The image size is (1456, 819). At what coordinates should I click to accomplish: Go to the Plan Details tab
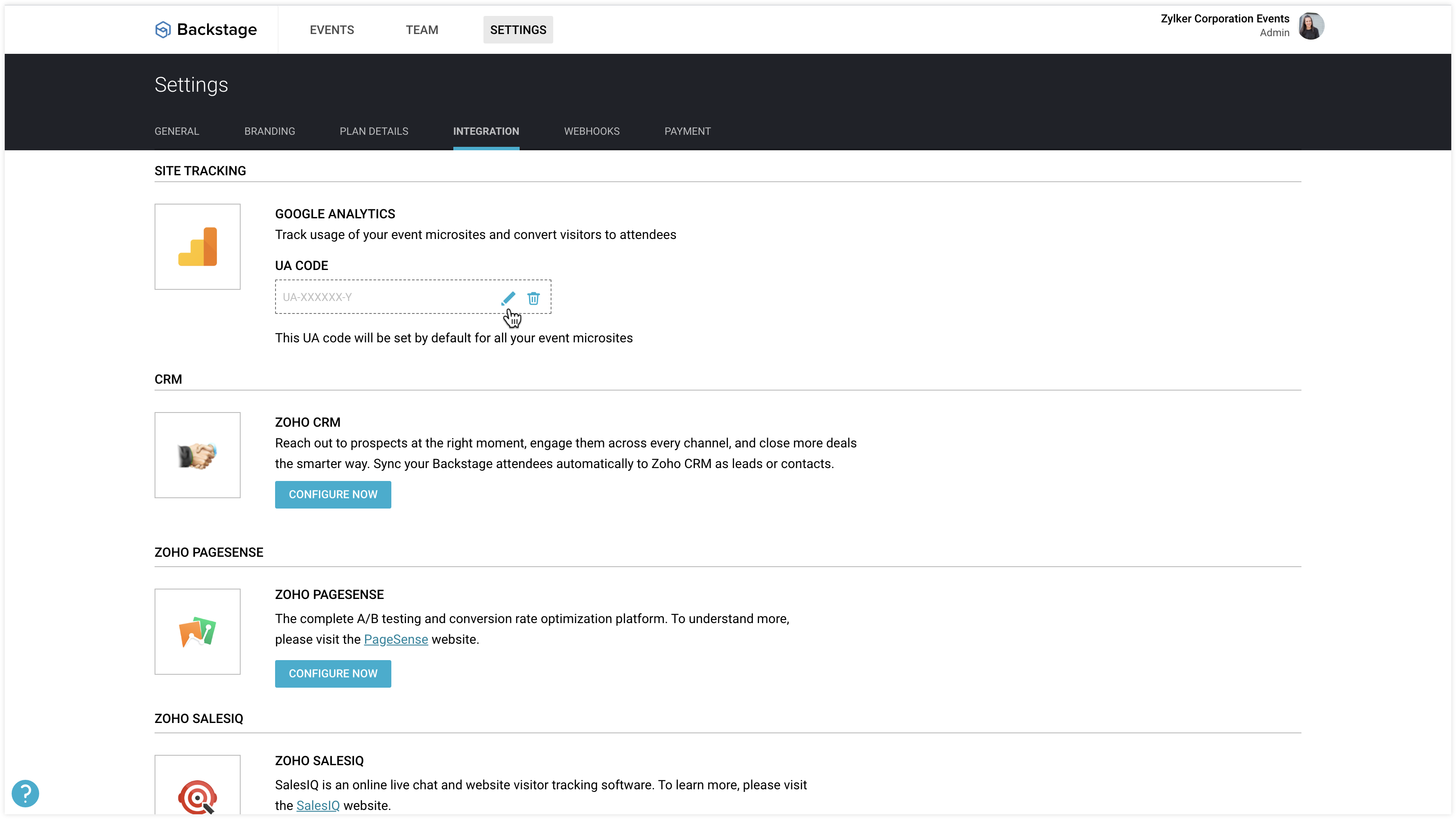374,131
